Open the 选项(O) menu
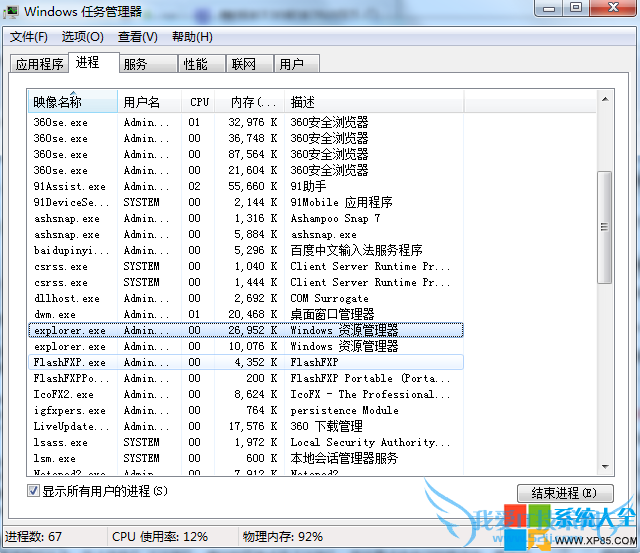The image size is (640, 553). point(82,37)
